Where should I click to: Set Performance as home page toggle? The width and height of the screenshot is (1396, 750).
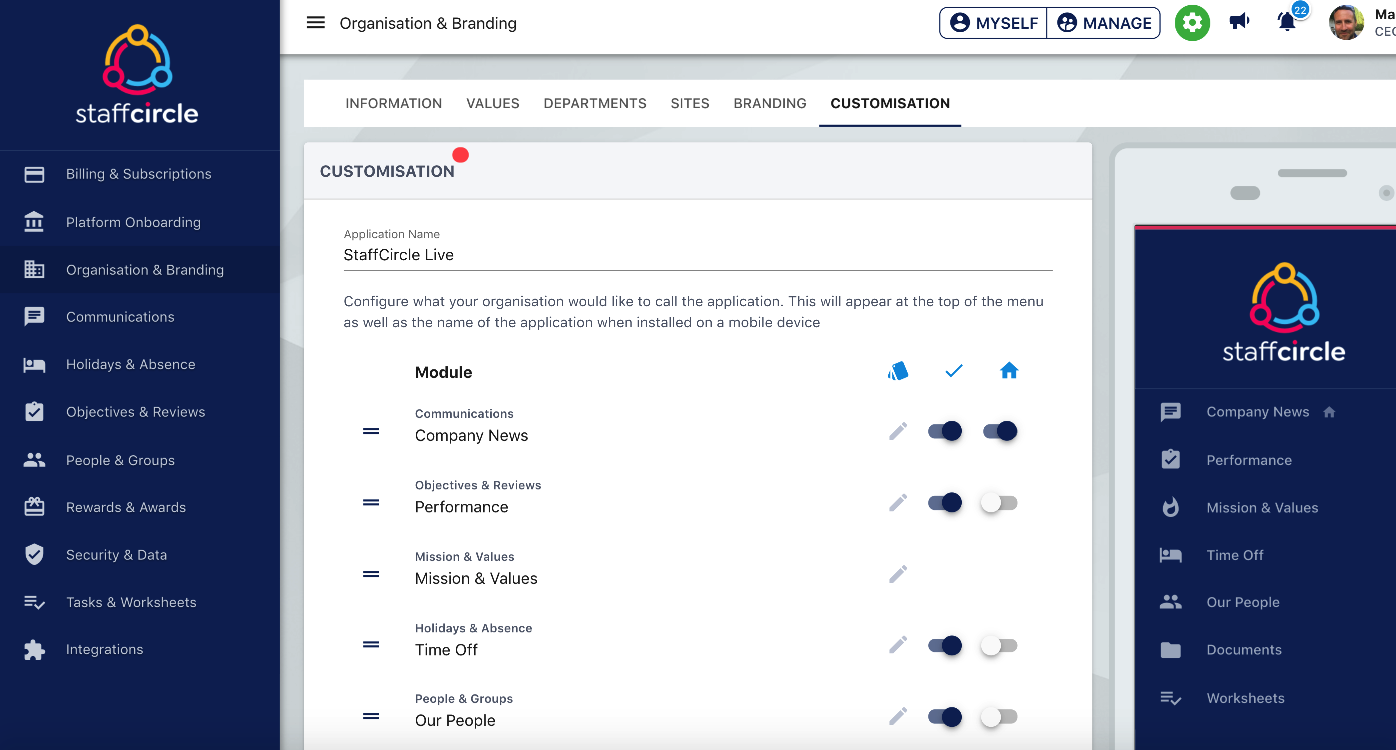(x=999, y=503)
